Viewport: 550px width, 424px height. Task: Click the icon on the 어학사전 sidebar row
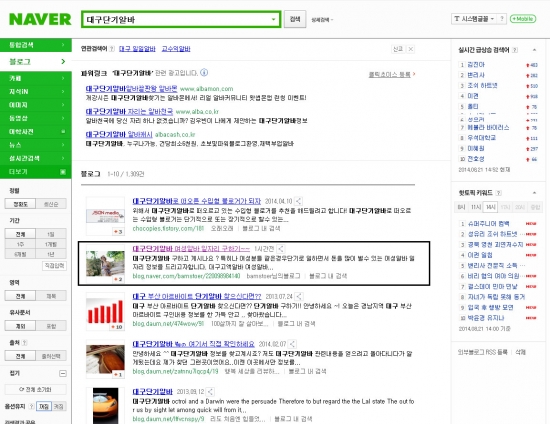pyautogui.click(x=63, y=132)
